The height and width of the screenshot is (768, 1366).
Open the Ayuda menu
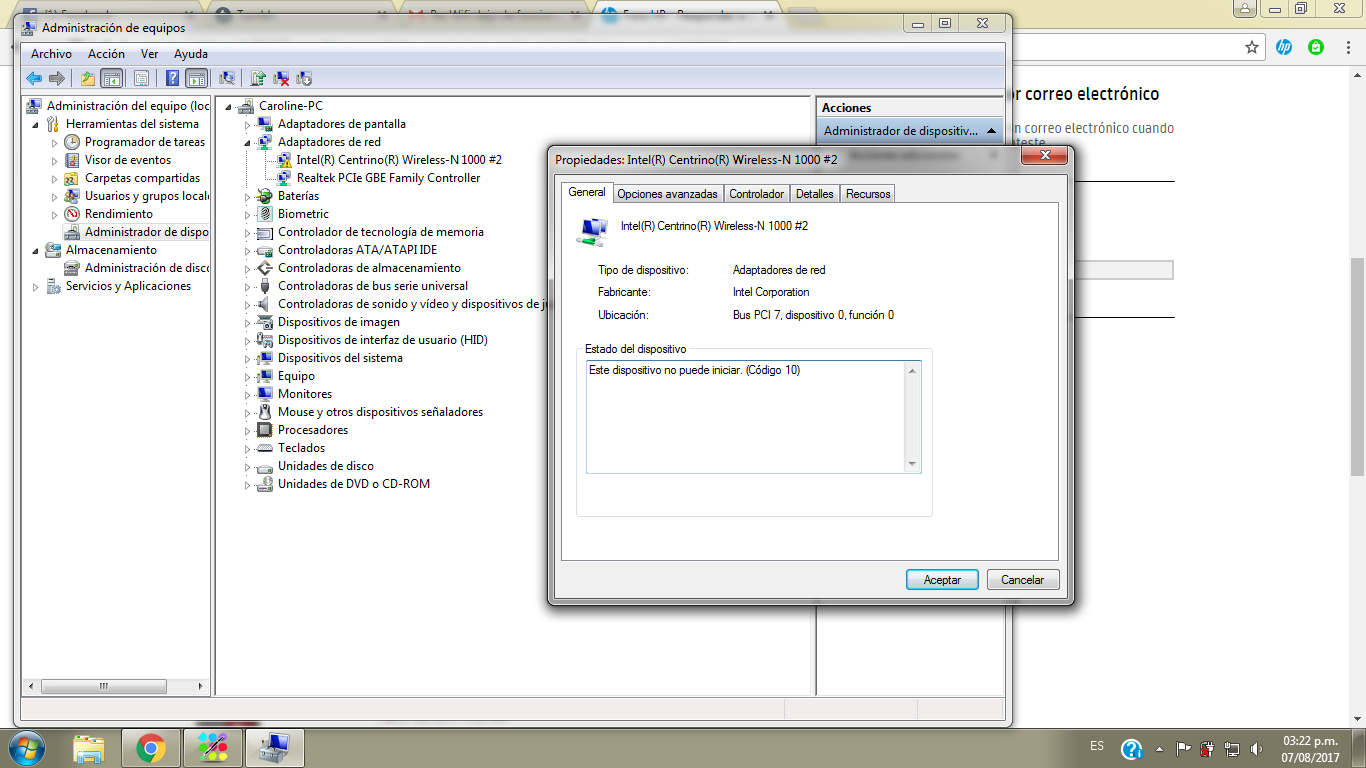[191, 54]
